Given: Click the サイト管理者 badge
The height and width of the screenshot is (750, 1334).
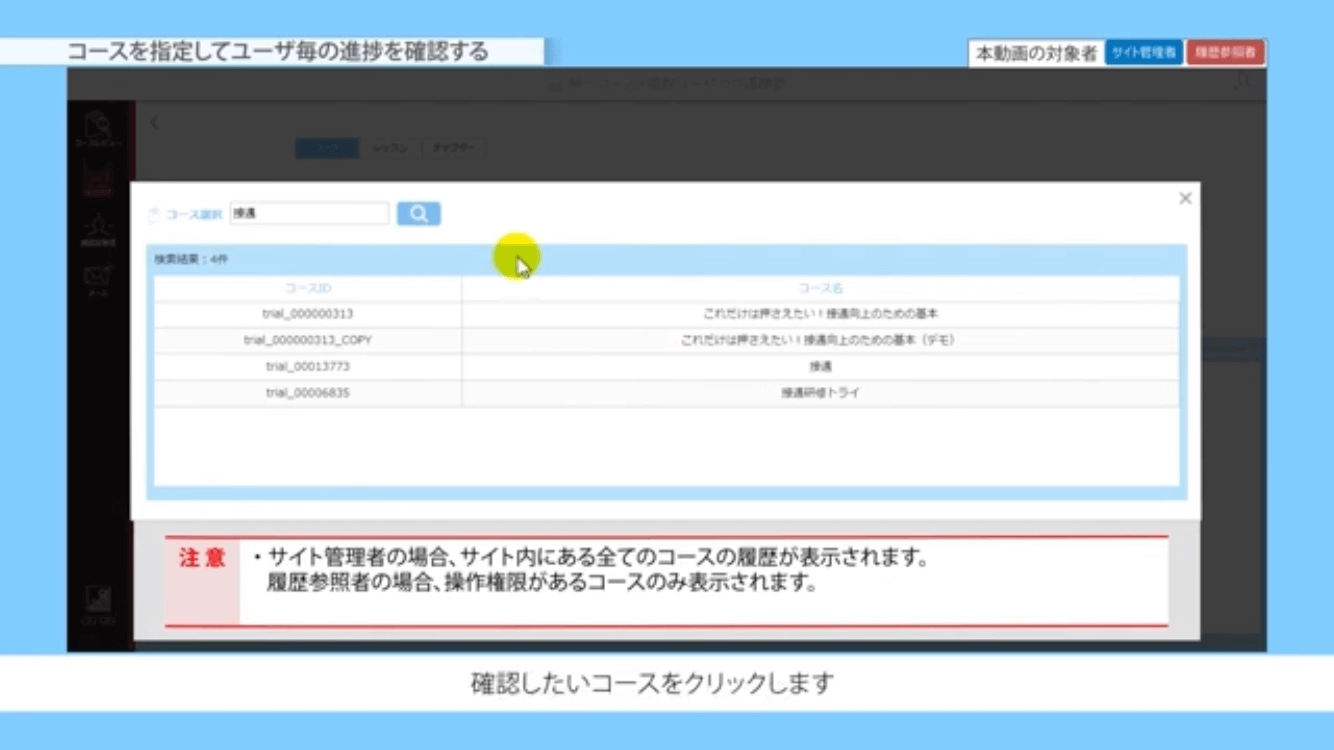Looking at the screenshot, I should coord(1144,54).
